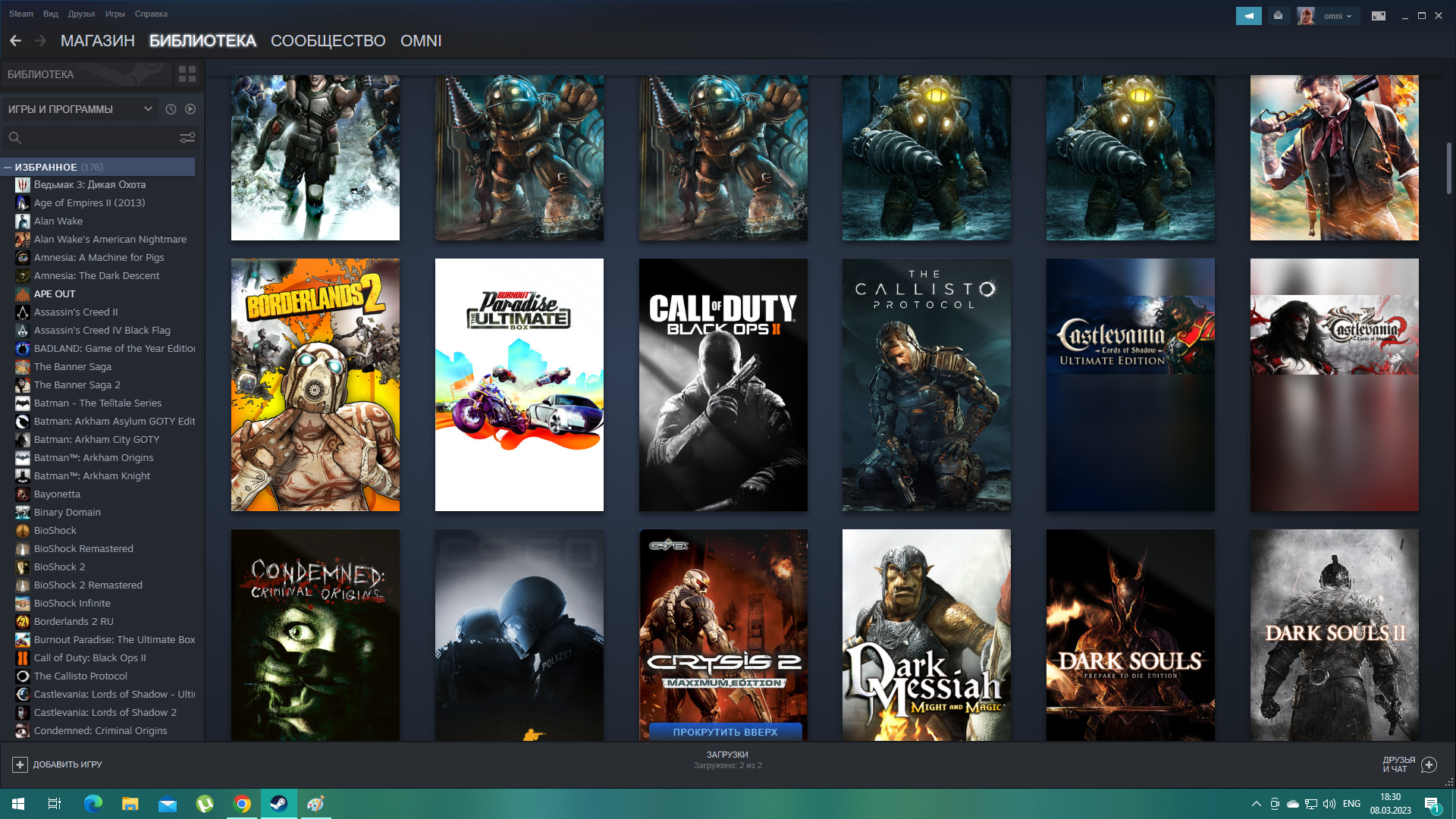This screenshot has width=1456, height=819.
Task: Go to the МАГАЗИН tab
Action: (97, 41)
